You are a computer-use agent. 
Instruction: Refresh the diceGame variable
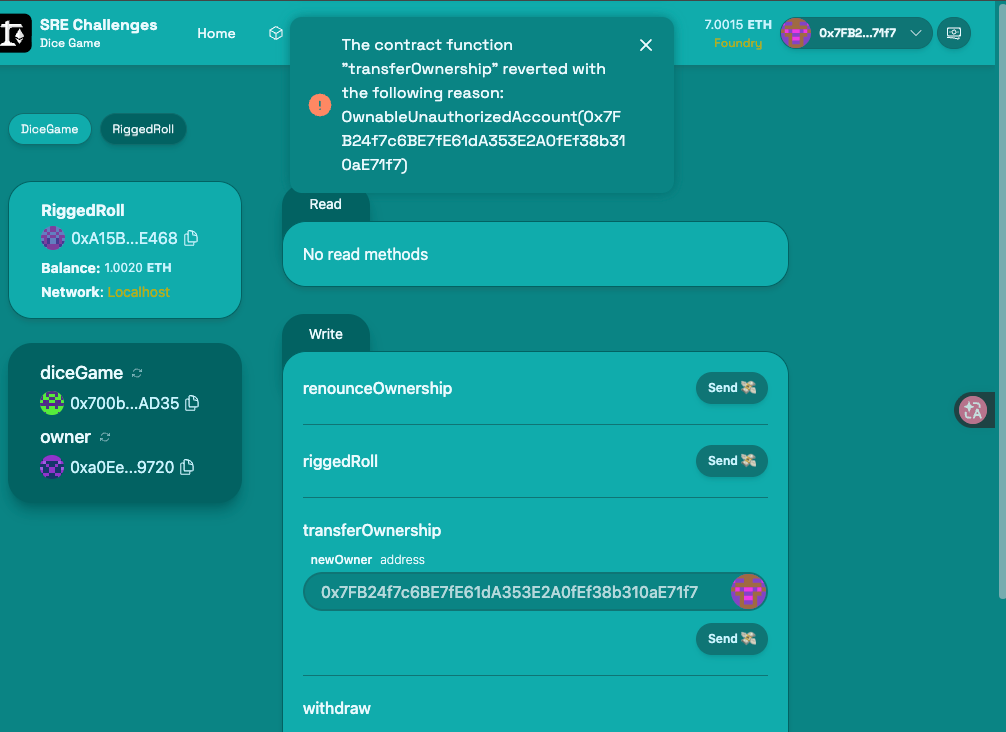coord(137,373)
